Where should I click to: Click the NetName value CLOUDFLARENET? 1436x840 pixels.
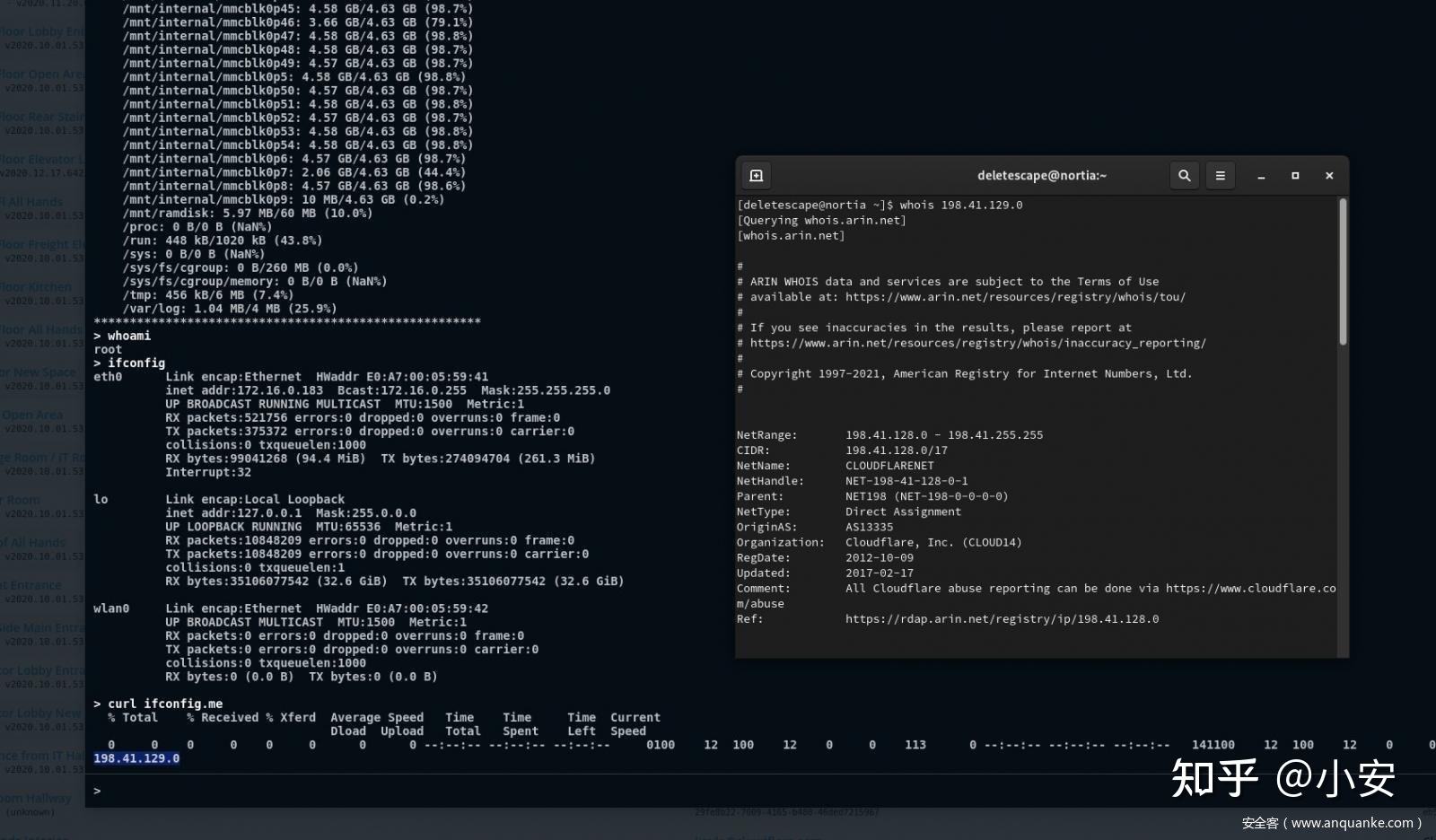click(889, 466)
